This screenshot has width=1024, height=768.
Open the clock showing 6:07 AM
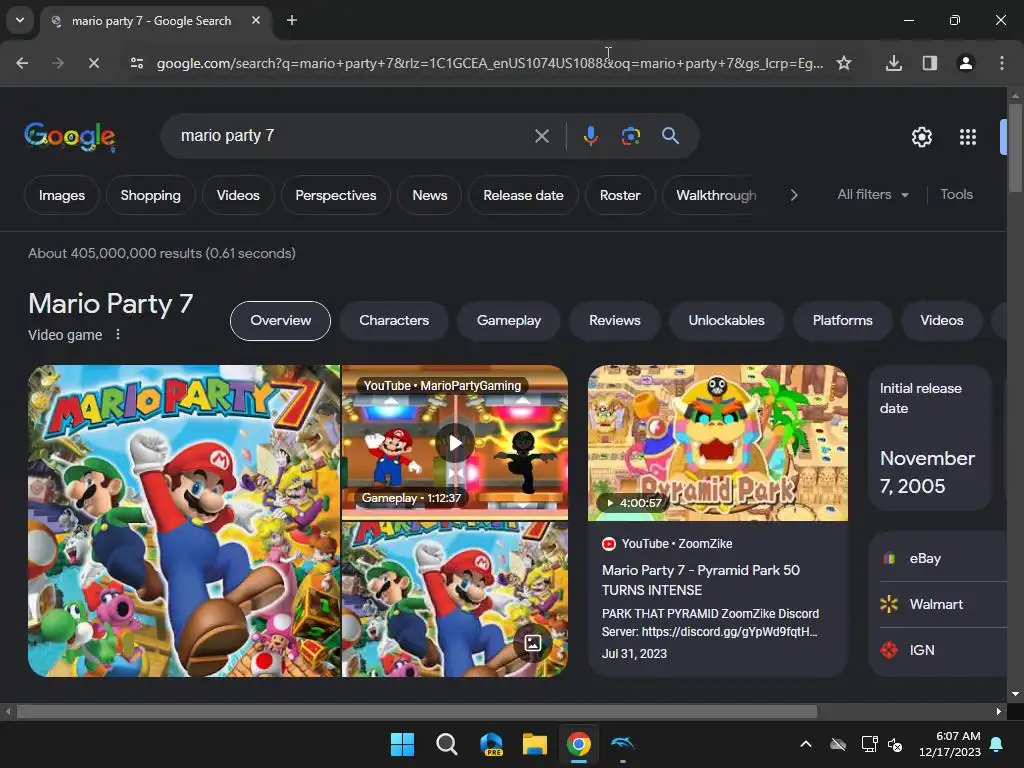point(950,744)
